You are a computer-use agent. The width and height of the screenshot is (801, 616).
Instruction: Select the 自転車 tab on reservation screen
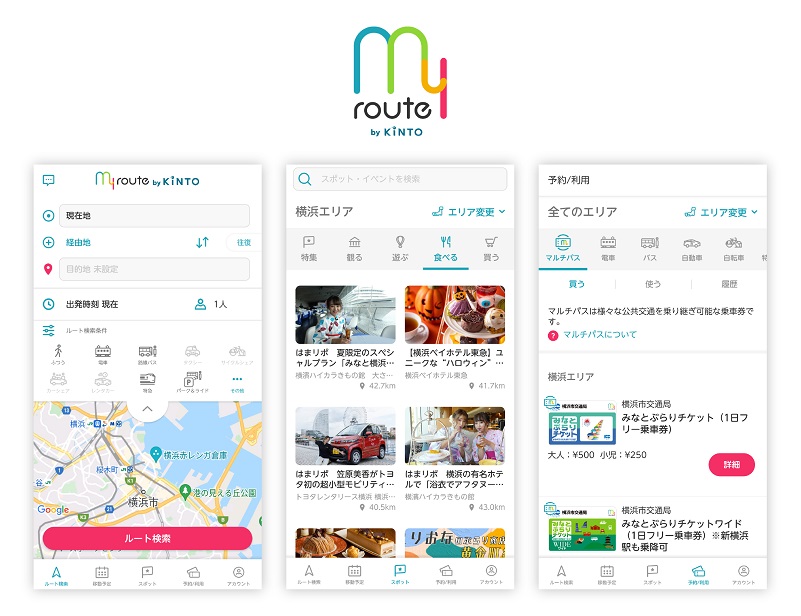(x=734, y=249)
